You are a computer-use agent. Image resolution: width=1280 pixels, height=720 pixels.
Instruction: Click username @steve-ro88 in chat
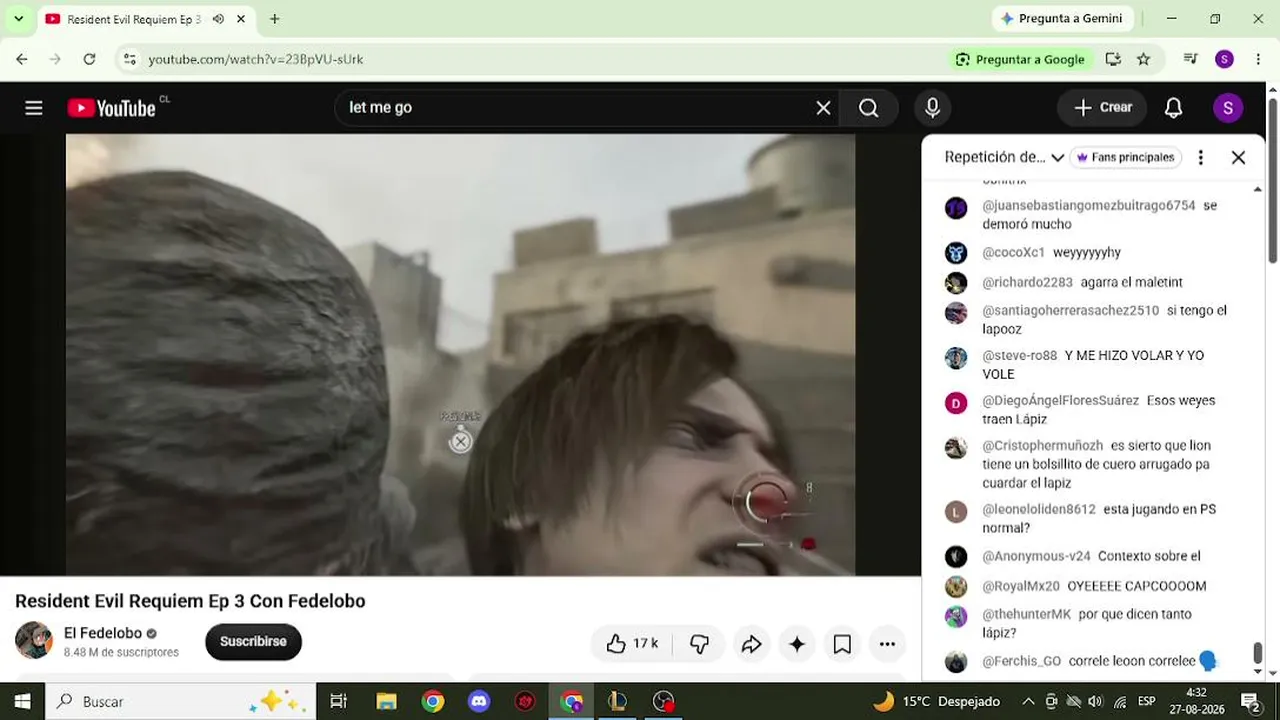(1019, 355)
